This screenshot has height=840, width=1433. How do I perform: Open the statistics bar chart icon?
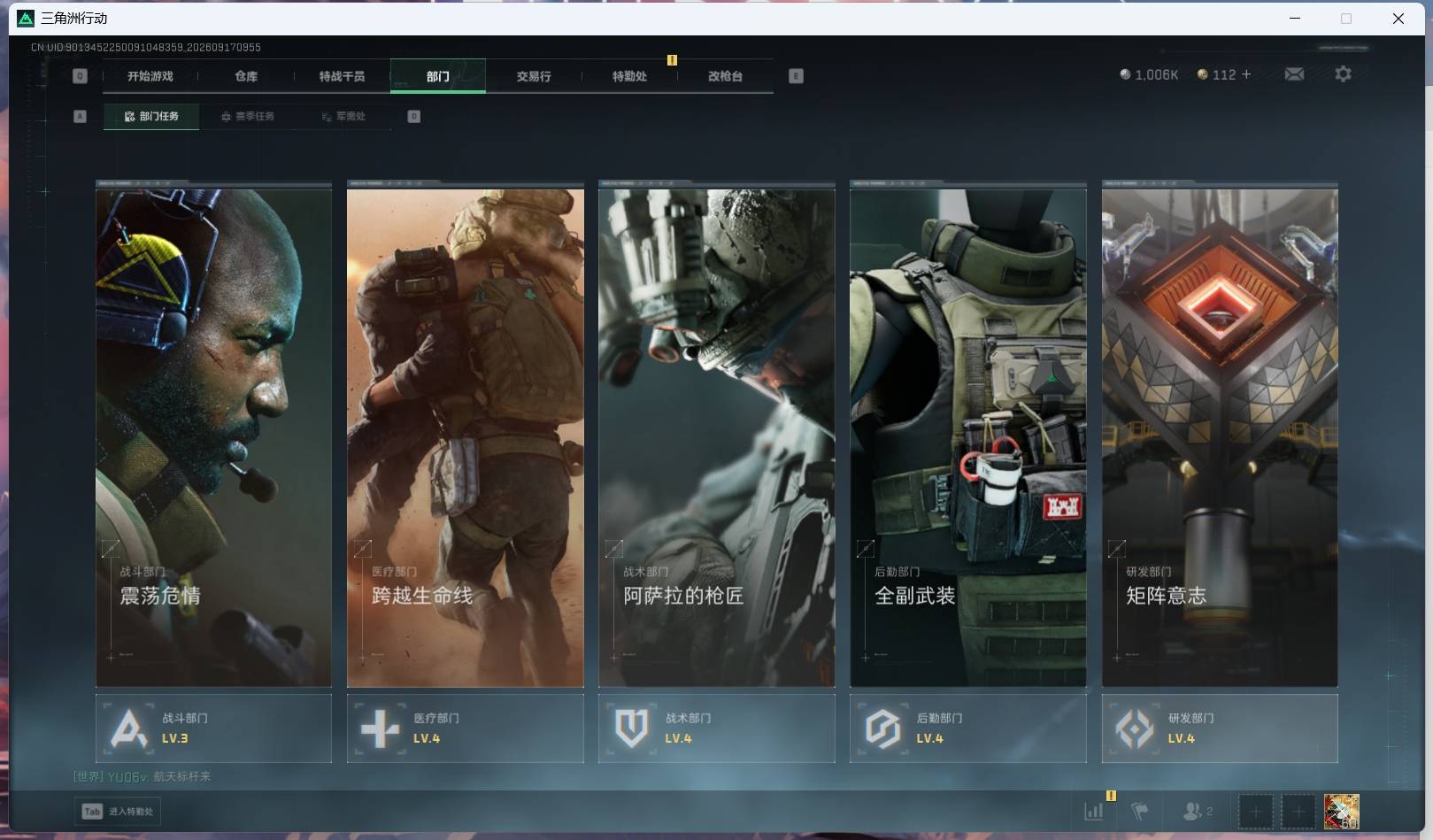tap(1094, 811)
